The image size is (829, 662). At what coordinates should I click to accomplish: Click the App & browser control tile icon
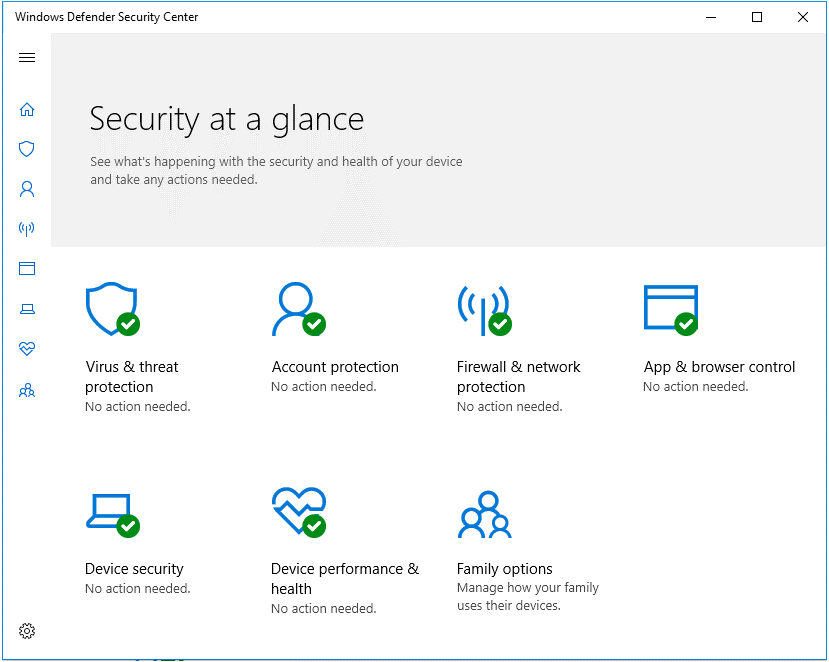669,308
